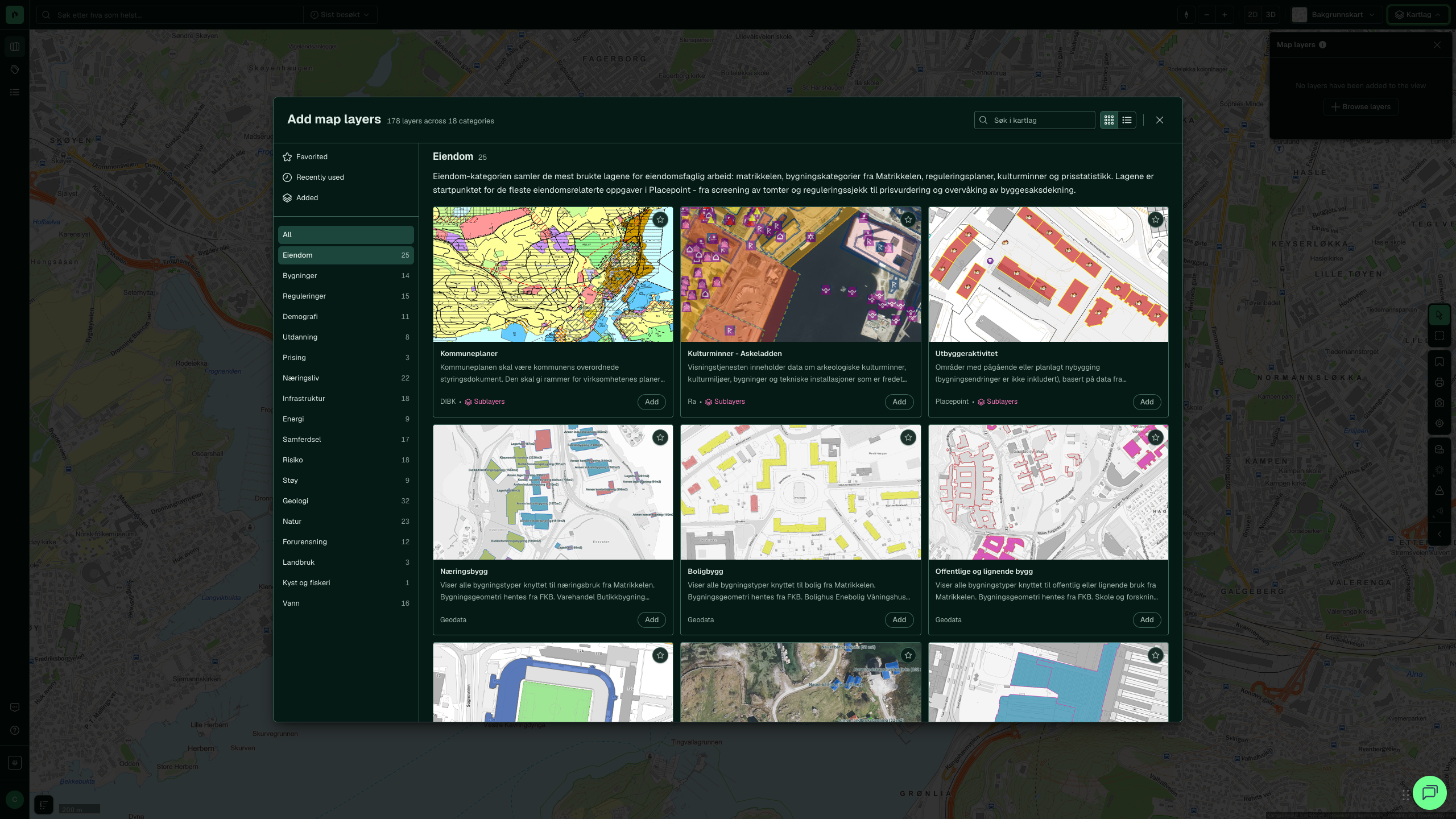Select the Geologi category

[x=346, y=501]
